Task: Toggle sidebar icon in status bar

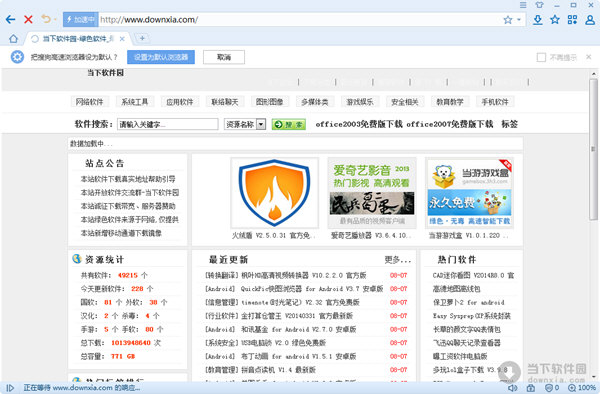Action: click(x=10, y=388)
